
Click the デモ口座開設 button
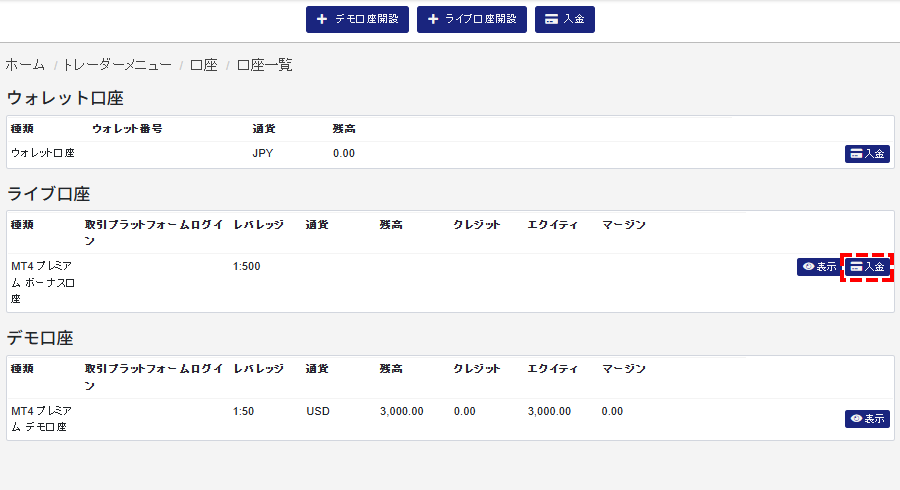point(357,20)
